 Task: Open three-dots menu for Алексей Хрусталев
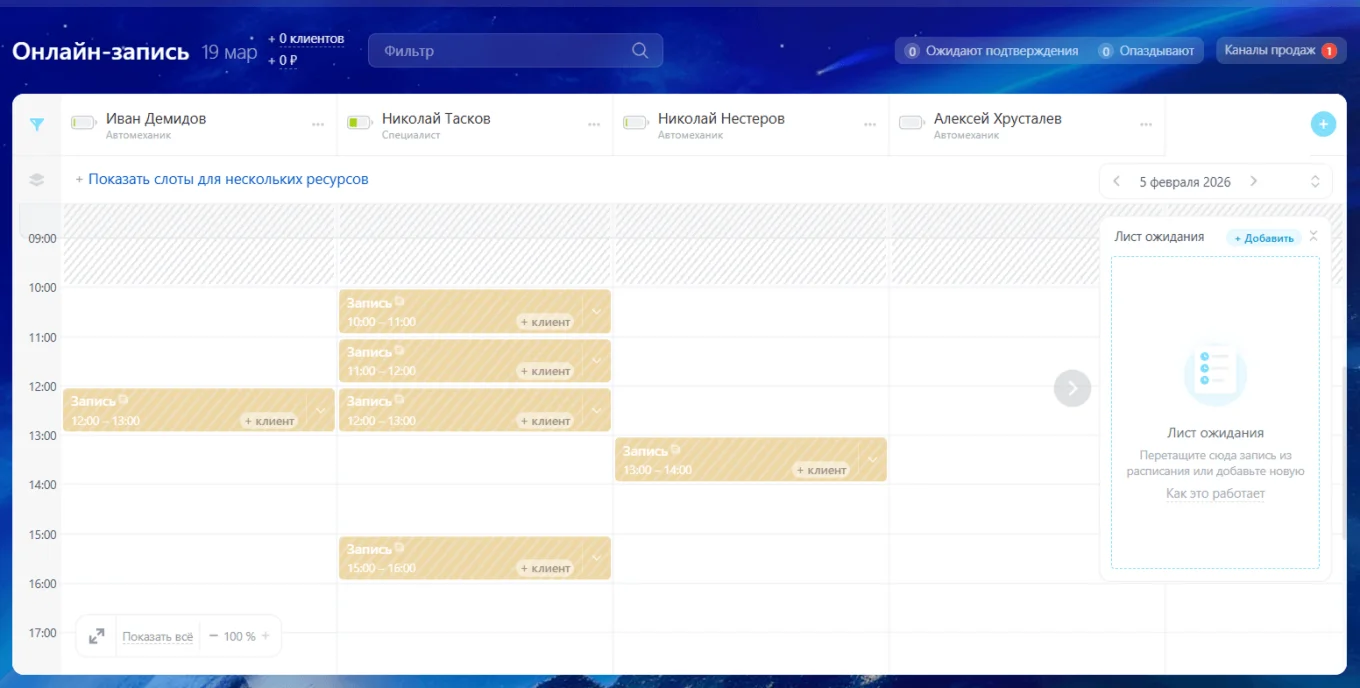pos(1146,125)
